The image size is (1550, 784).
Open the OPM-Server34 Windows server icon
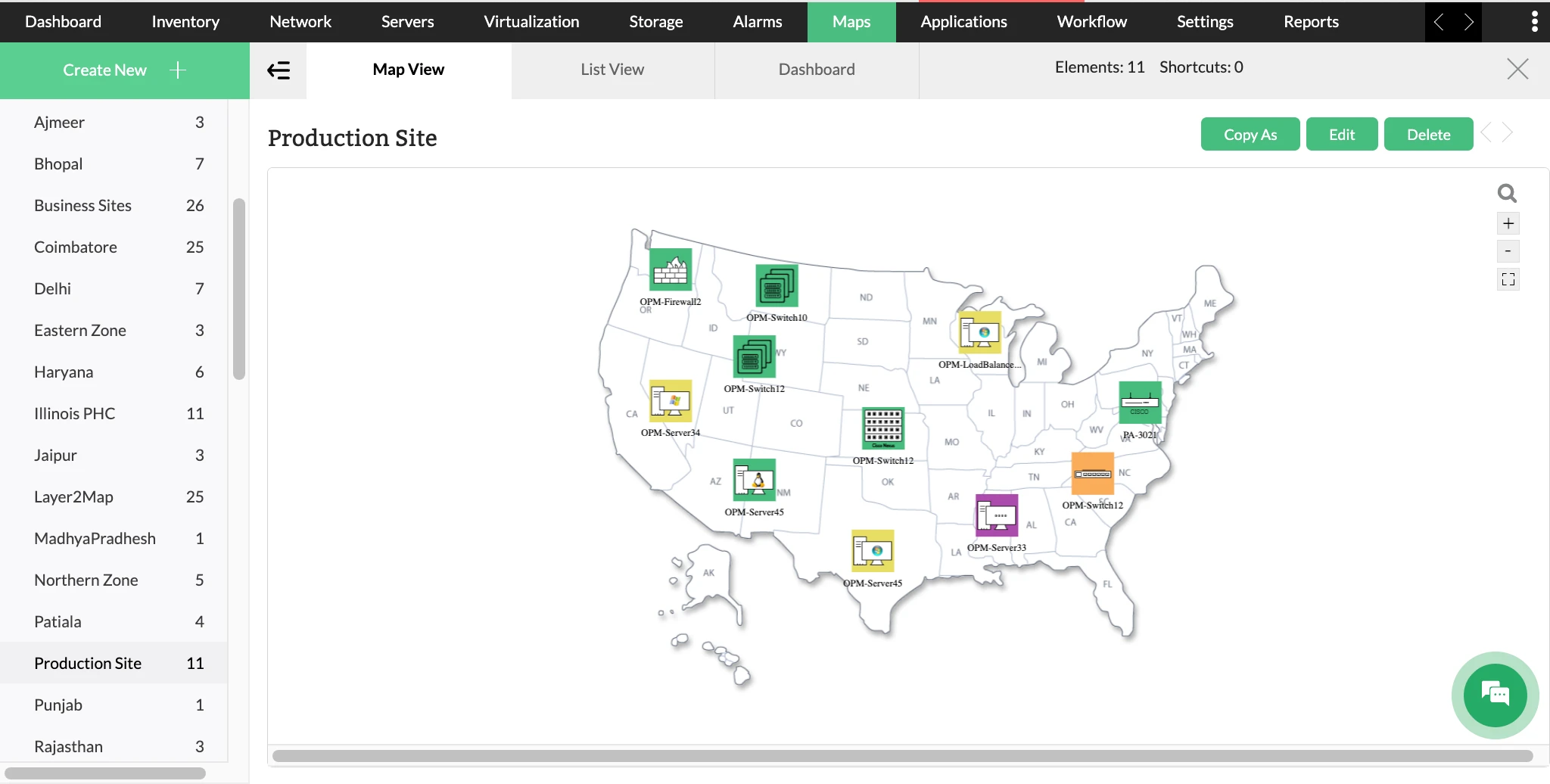(671, 401)
